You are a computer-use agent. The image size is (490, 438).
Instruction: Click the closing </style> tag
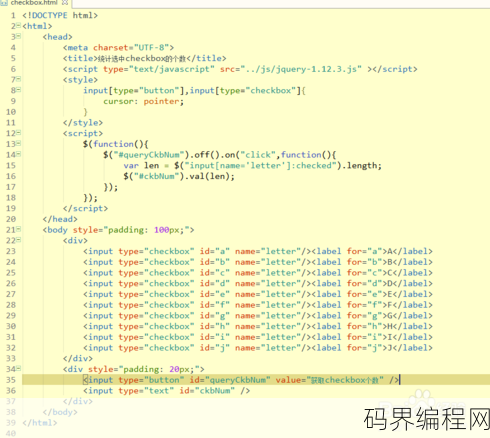[x=83, y=123]
